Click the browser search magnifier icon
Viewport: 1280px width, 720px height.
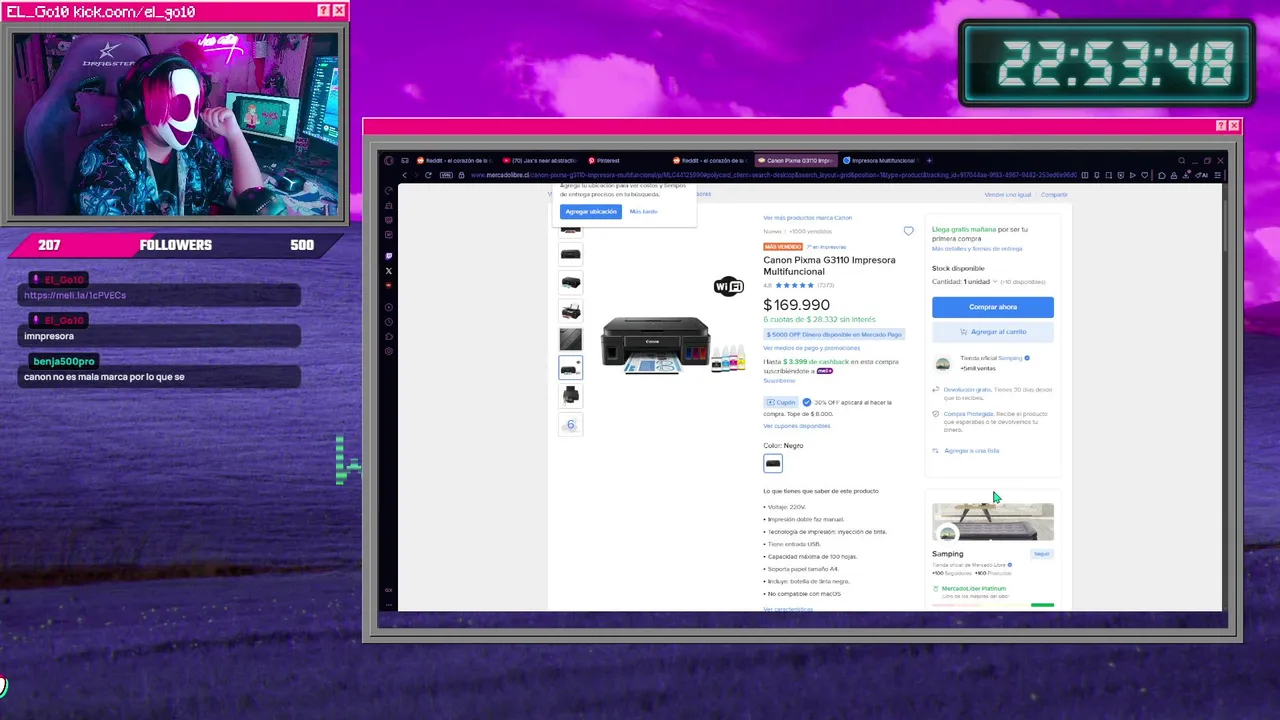[1181, 160]
